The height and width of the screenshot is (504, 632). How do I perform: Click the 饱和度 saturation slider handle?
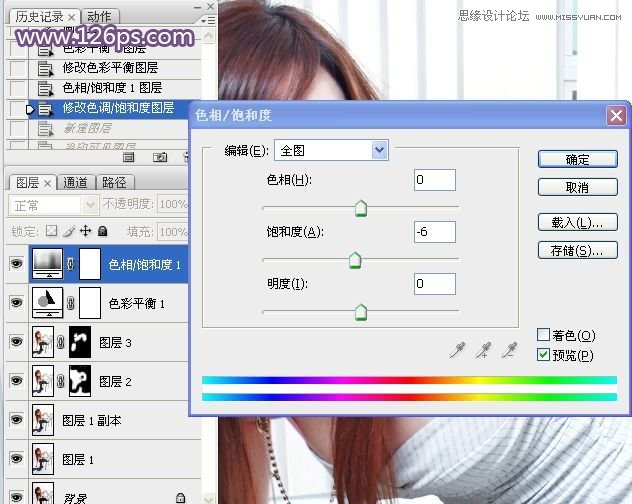pyautogui.click(x=355, y=260)
